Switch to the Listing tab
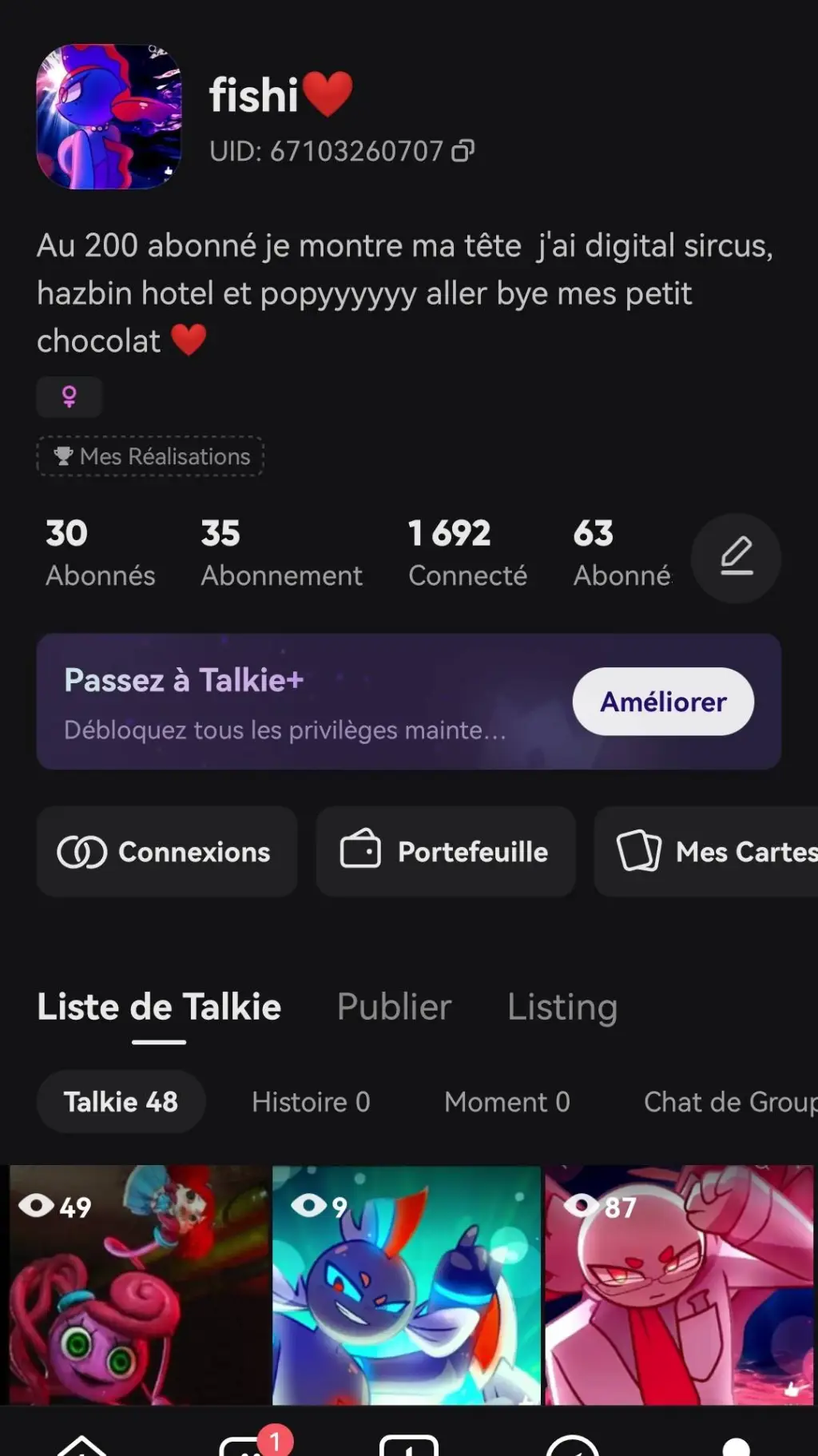 pyautogui.click(x=562, y=1007)
